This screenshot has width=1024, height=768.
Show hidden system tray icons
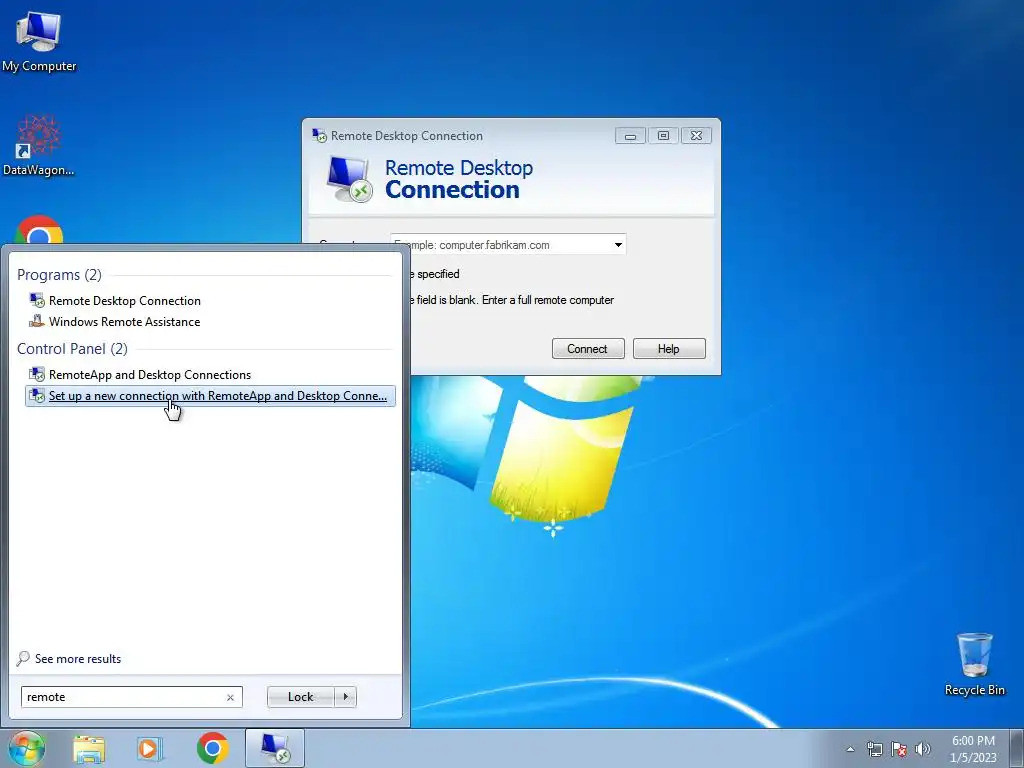(x=850, y=749)
